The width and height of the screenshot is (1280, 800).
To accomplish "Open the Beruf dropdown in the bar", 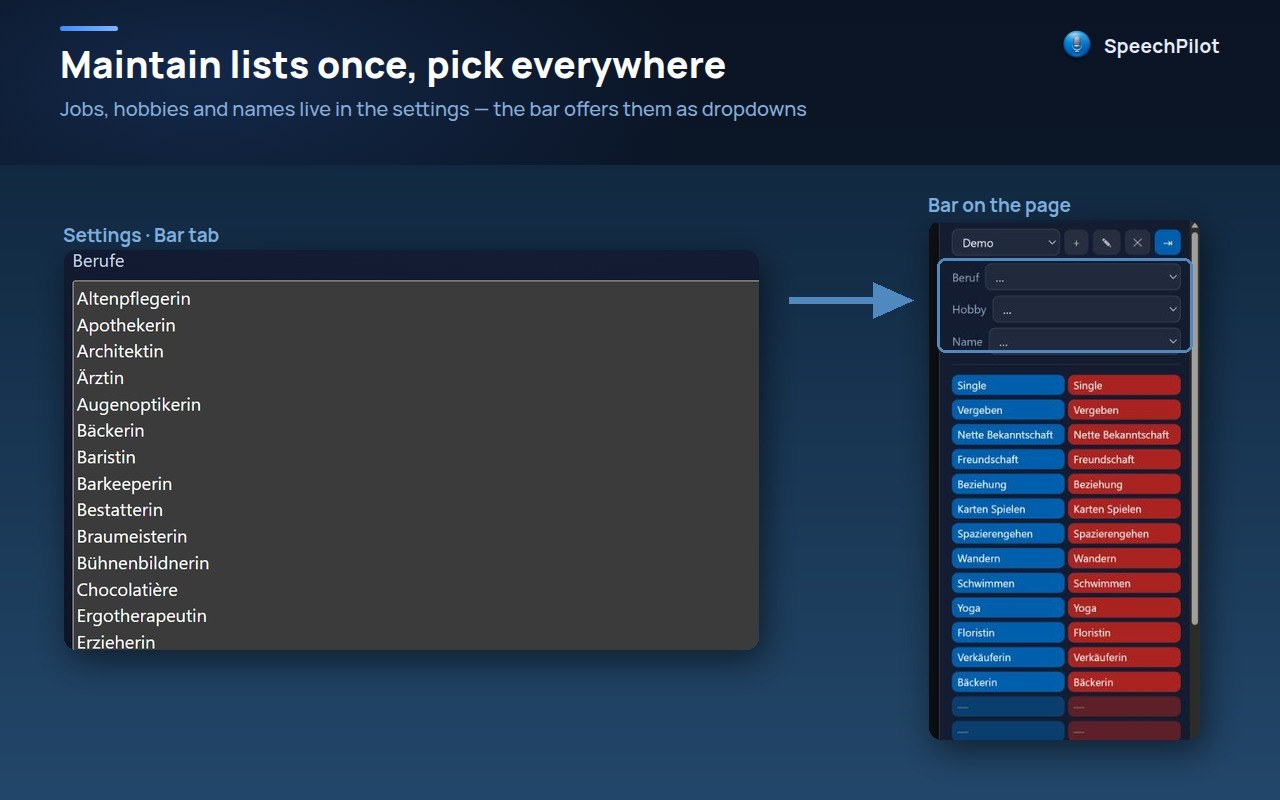I will (1083, 277).
